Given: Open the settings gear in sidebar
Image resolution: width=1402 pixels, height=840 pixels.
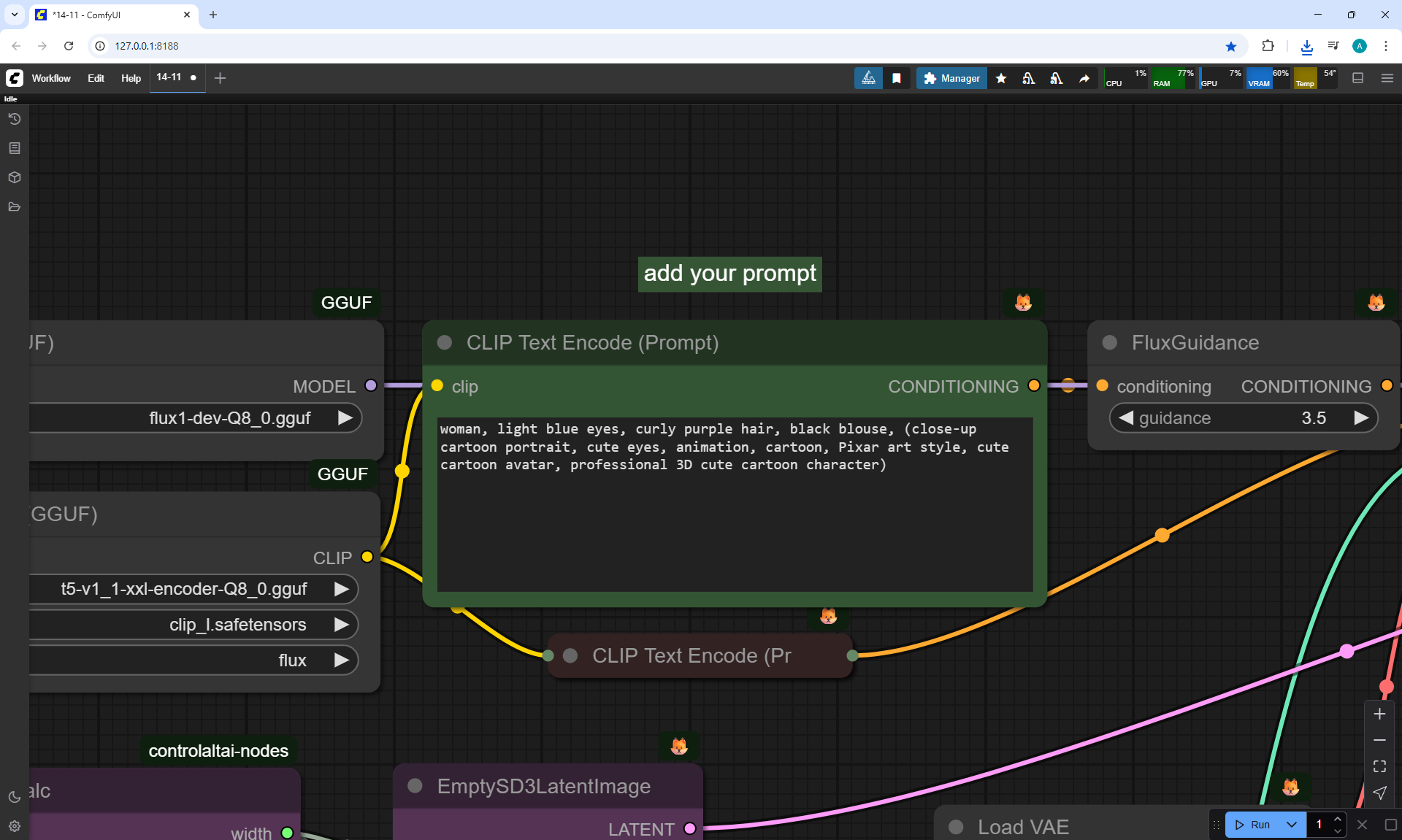Looking at the screenshot, I should click(x=14, y=826).
